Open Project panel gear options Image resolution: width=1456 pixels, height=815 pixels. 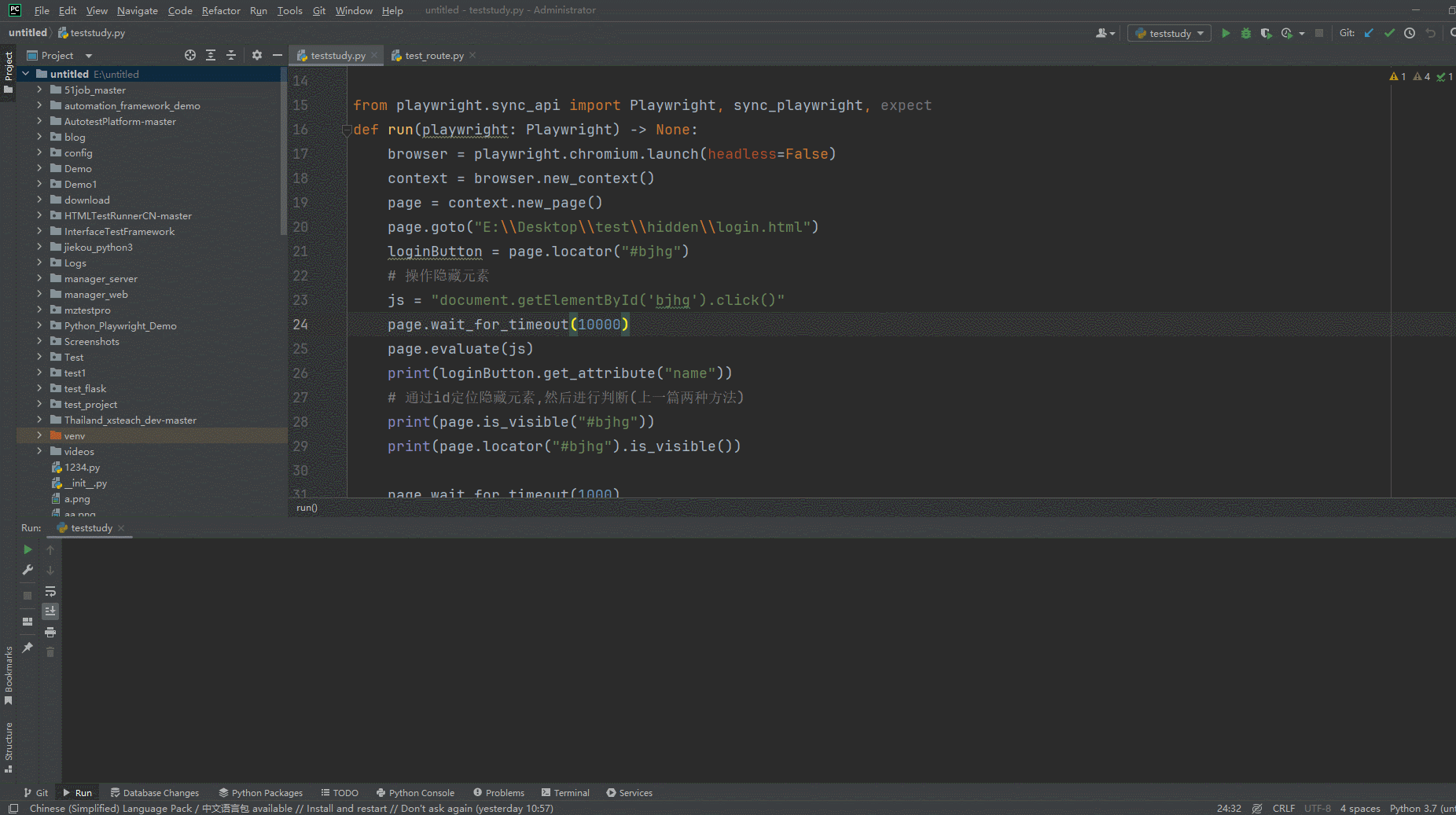[x=257, y=55]
